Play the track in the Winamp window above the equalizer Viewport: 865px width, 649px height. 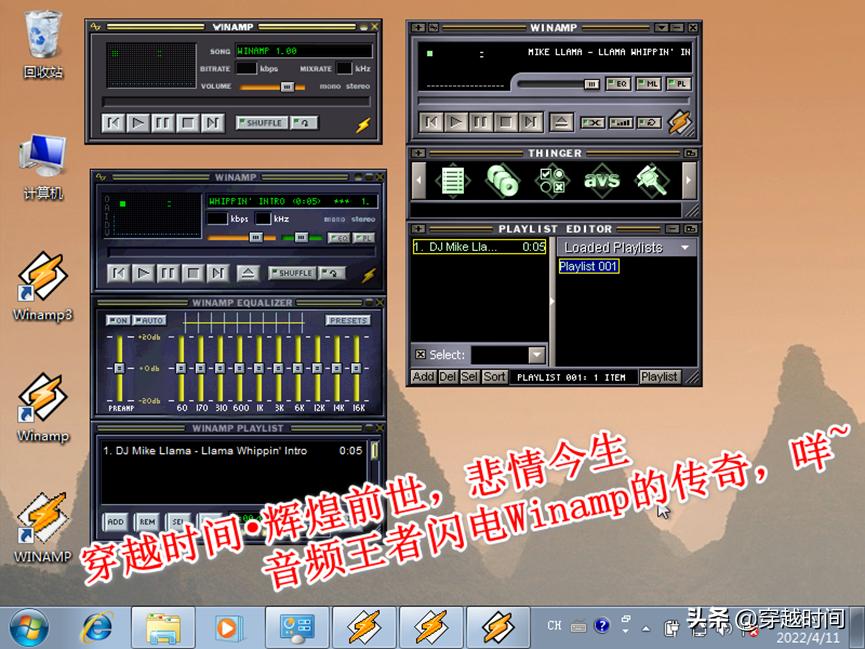pos(143,273)
